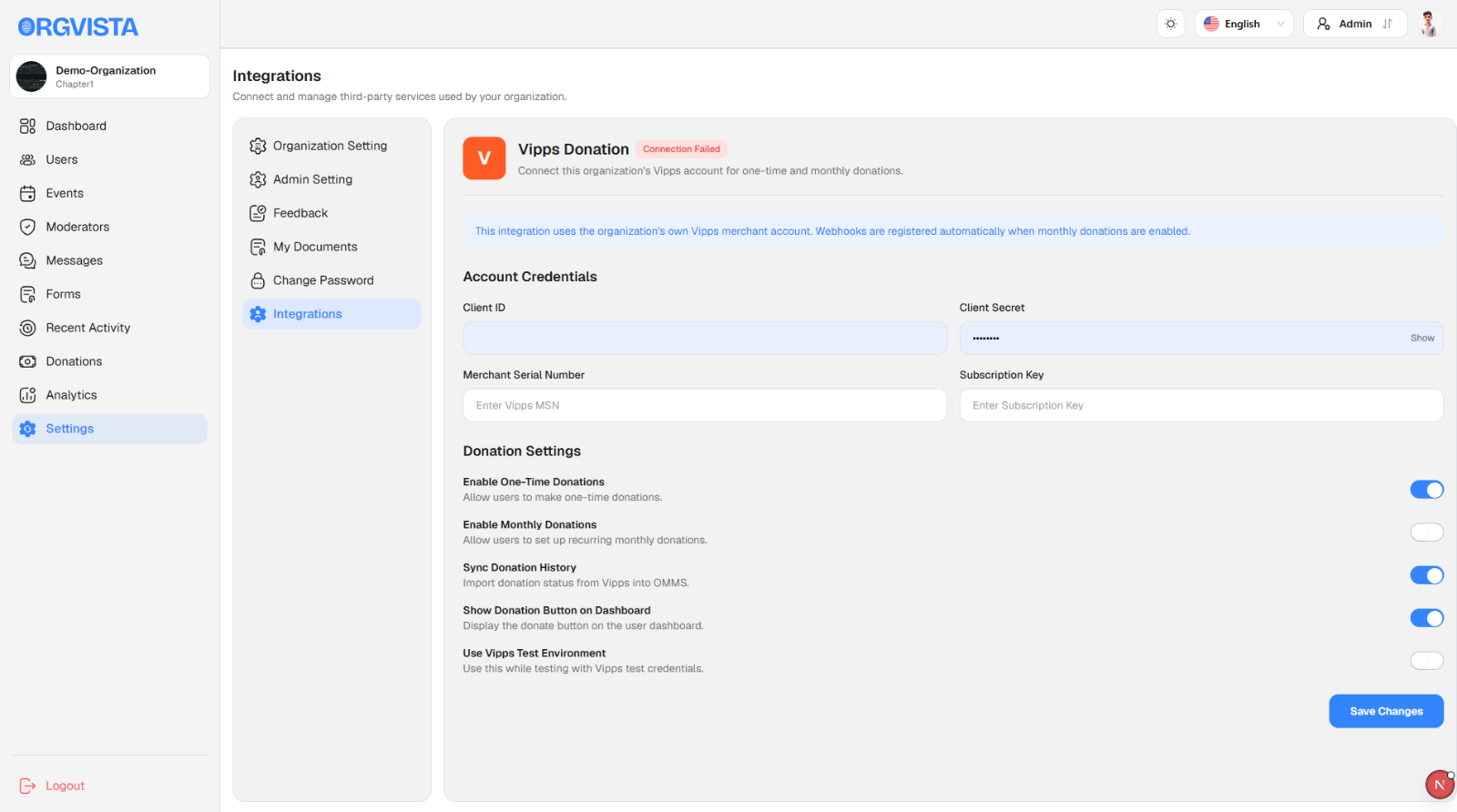
Task: Click the Forms document icon
Action: [x=28, y=294]
